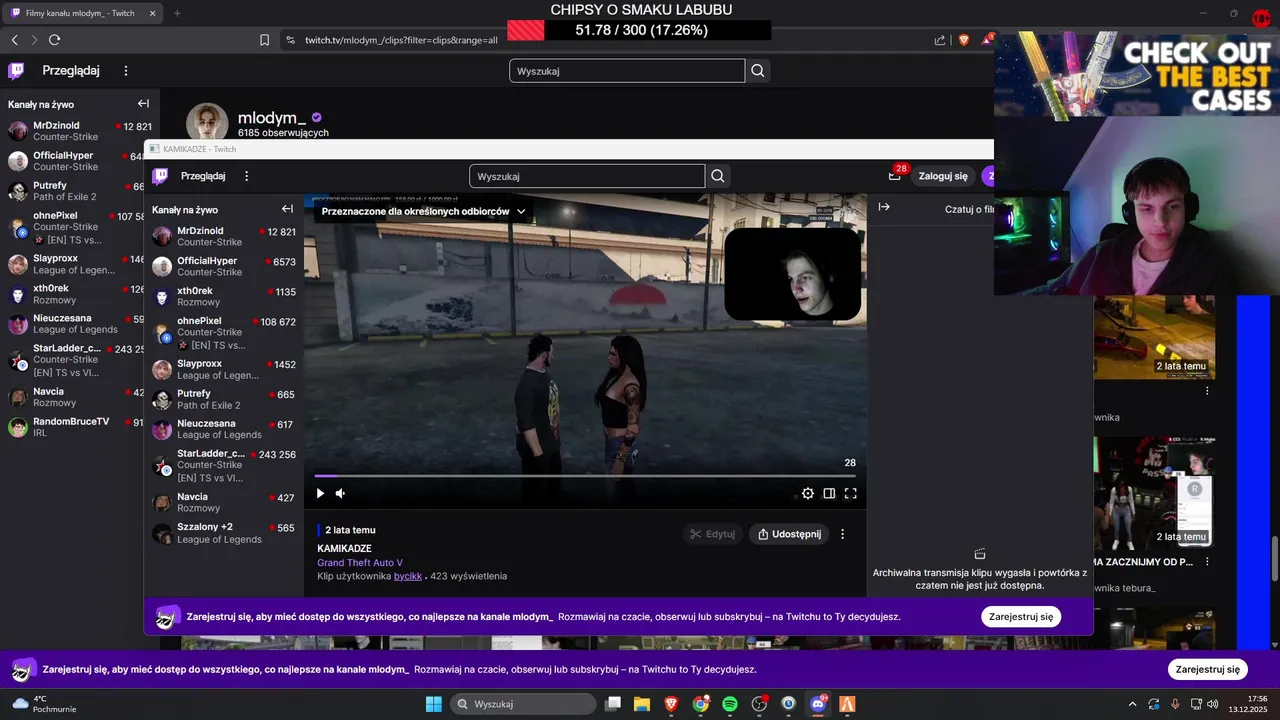This screenshot has height=720, width=1280.
Task: Click the search magnifier in back browser window
Action: [758, 71]
